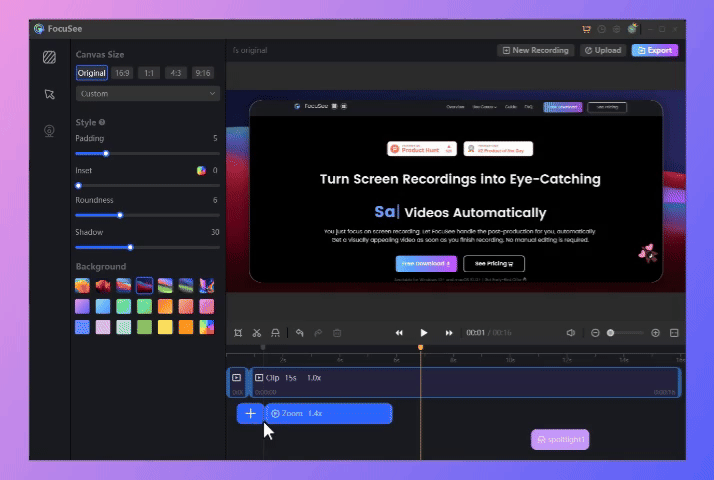Select the 9:16 canvas size
This screenshot has width=714, height=480.
pyautogui.click(x=203, y=73)
